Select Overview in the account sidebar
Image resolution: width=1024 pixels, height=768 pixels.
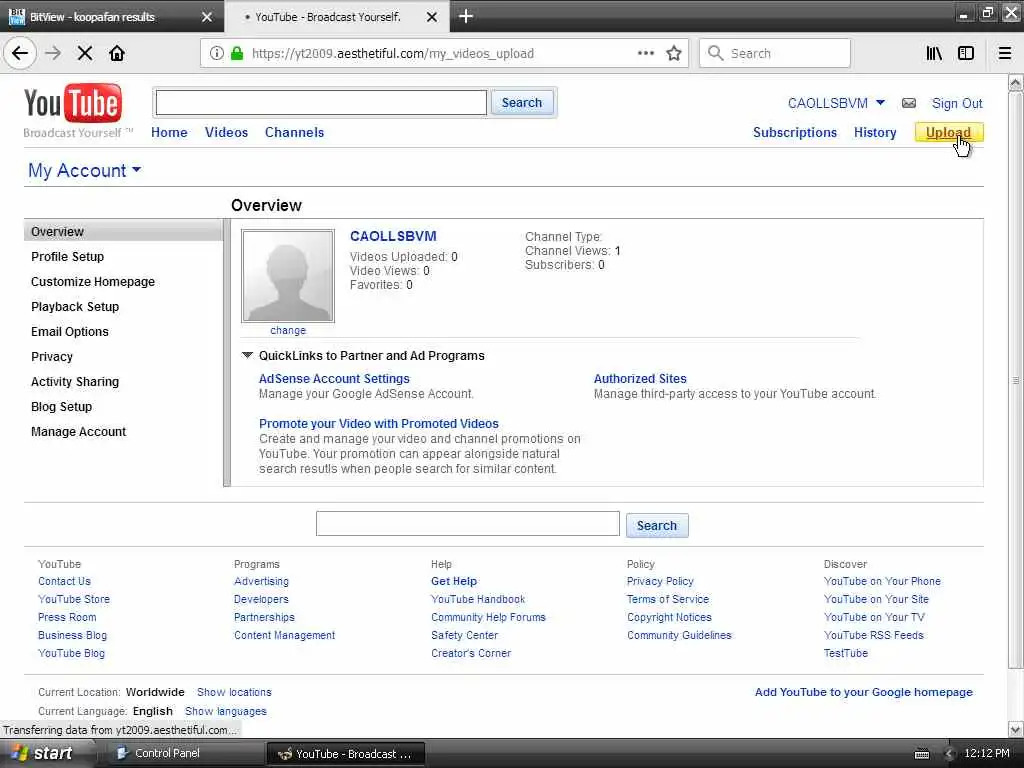point(123,231)
